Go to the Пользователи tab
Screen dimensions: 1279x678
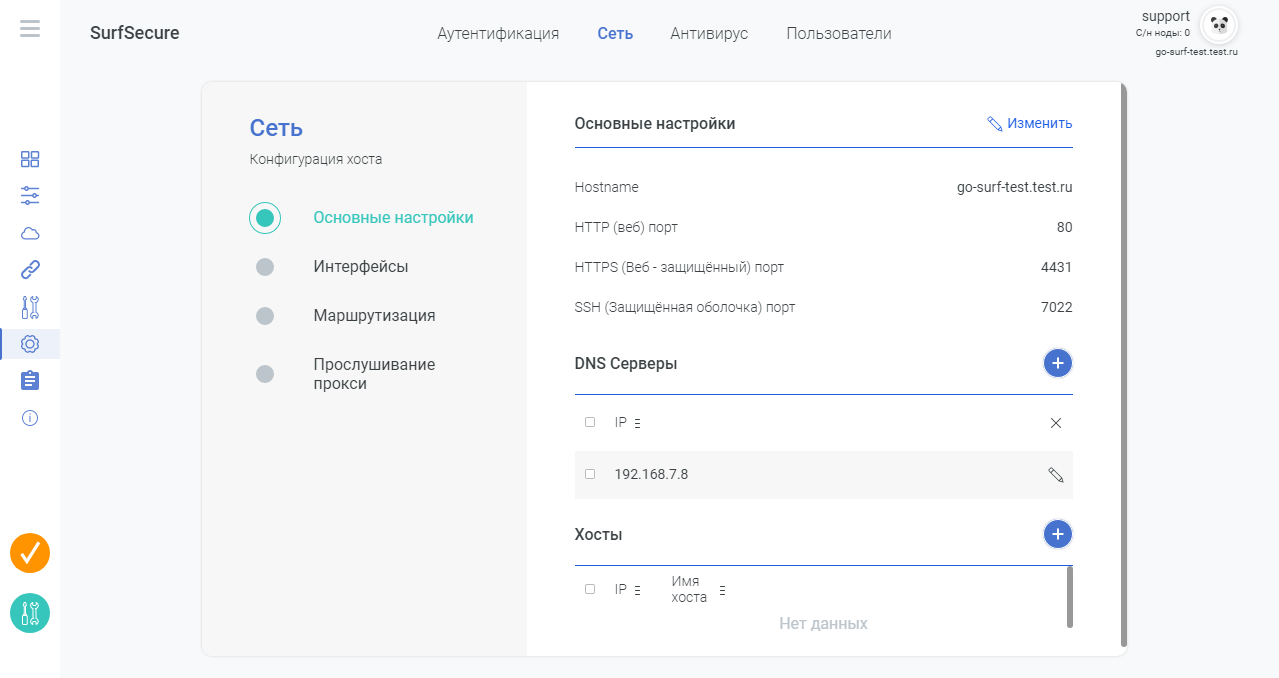838,33
